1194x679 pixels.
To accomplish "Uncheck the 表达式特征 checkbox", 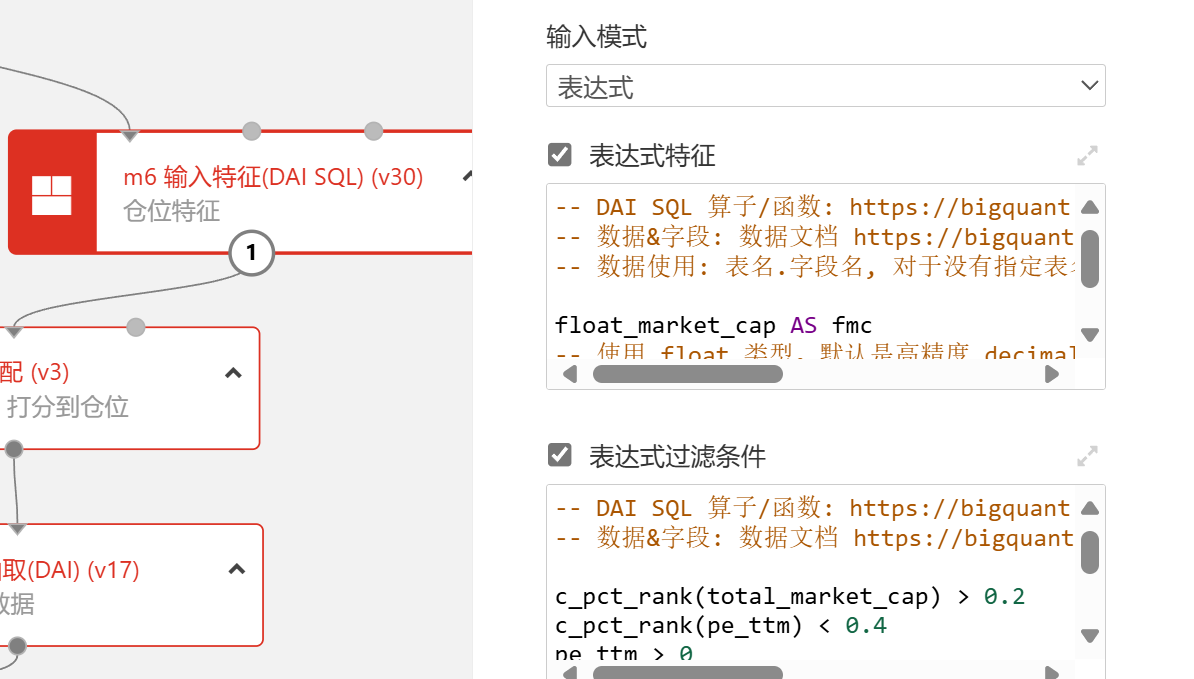I will click(x=560, y=155).
